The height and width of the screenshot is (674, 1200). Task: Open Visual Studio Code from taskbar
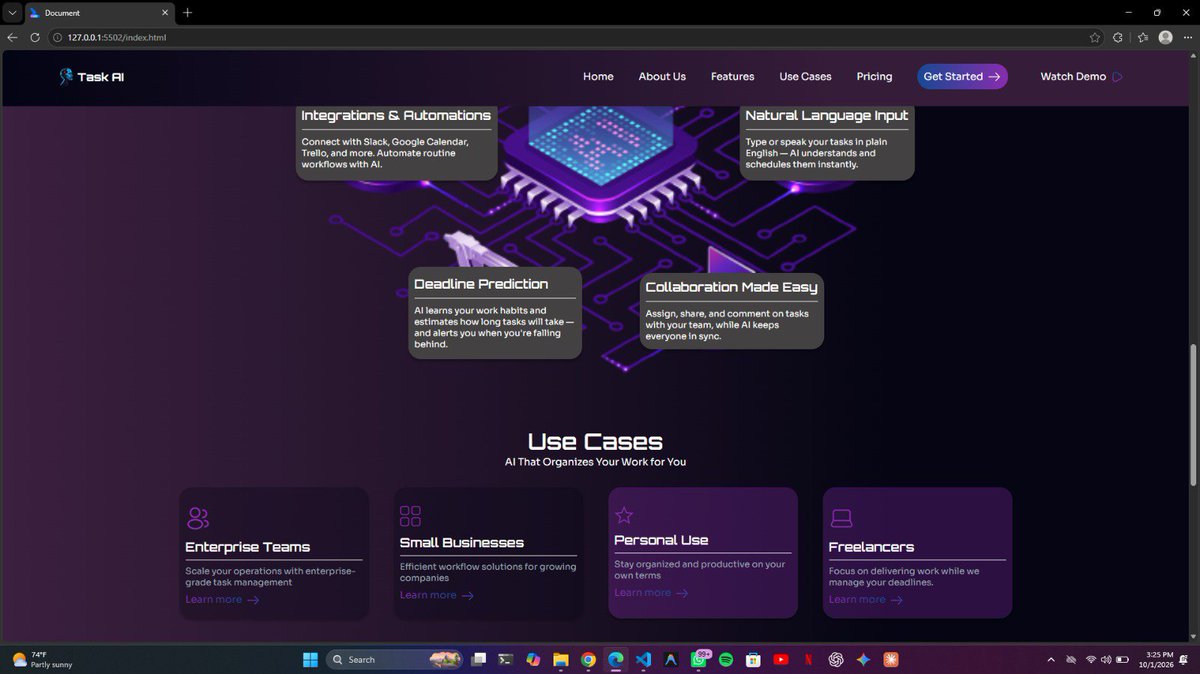643,659
